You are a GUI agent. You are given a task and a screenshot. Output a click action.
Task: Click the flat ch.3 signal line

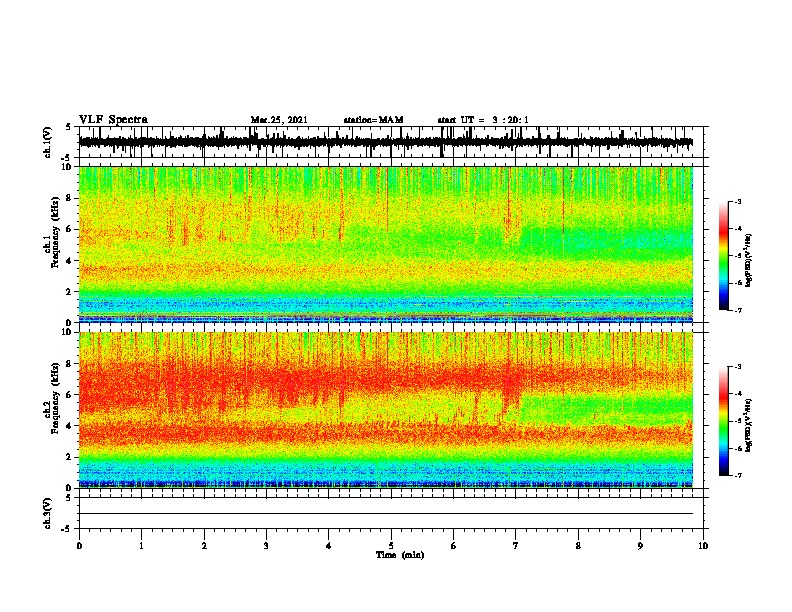(385, 514)
